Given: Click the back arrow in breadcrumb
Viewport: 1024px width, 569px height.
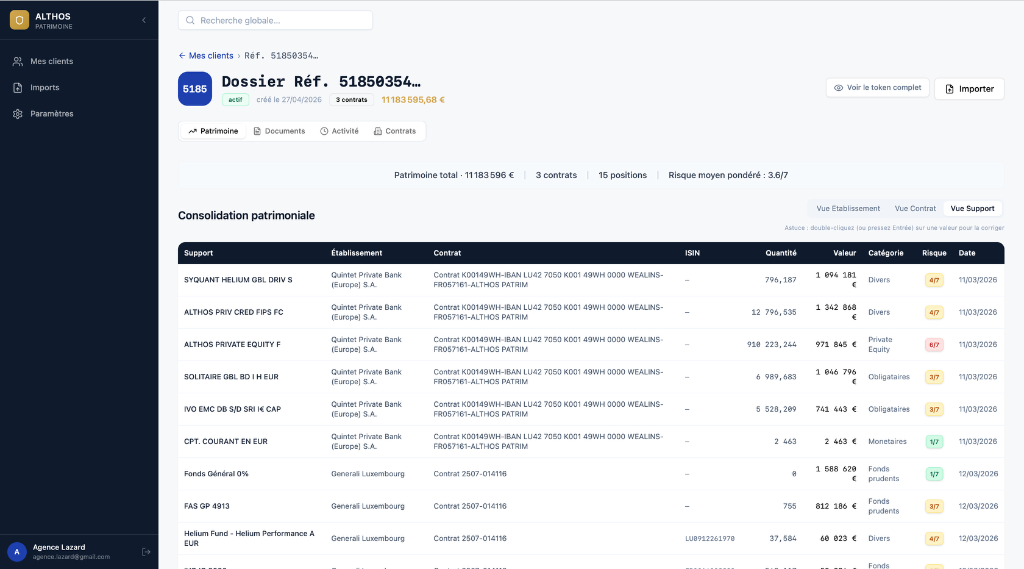Looking at the screenshot, I should click(x=182, y=56).
